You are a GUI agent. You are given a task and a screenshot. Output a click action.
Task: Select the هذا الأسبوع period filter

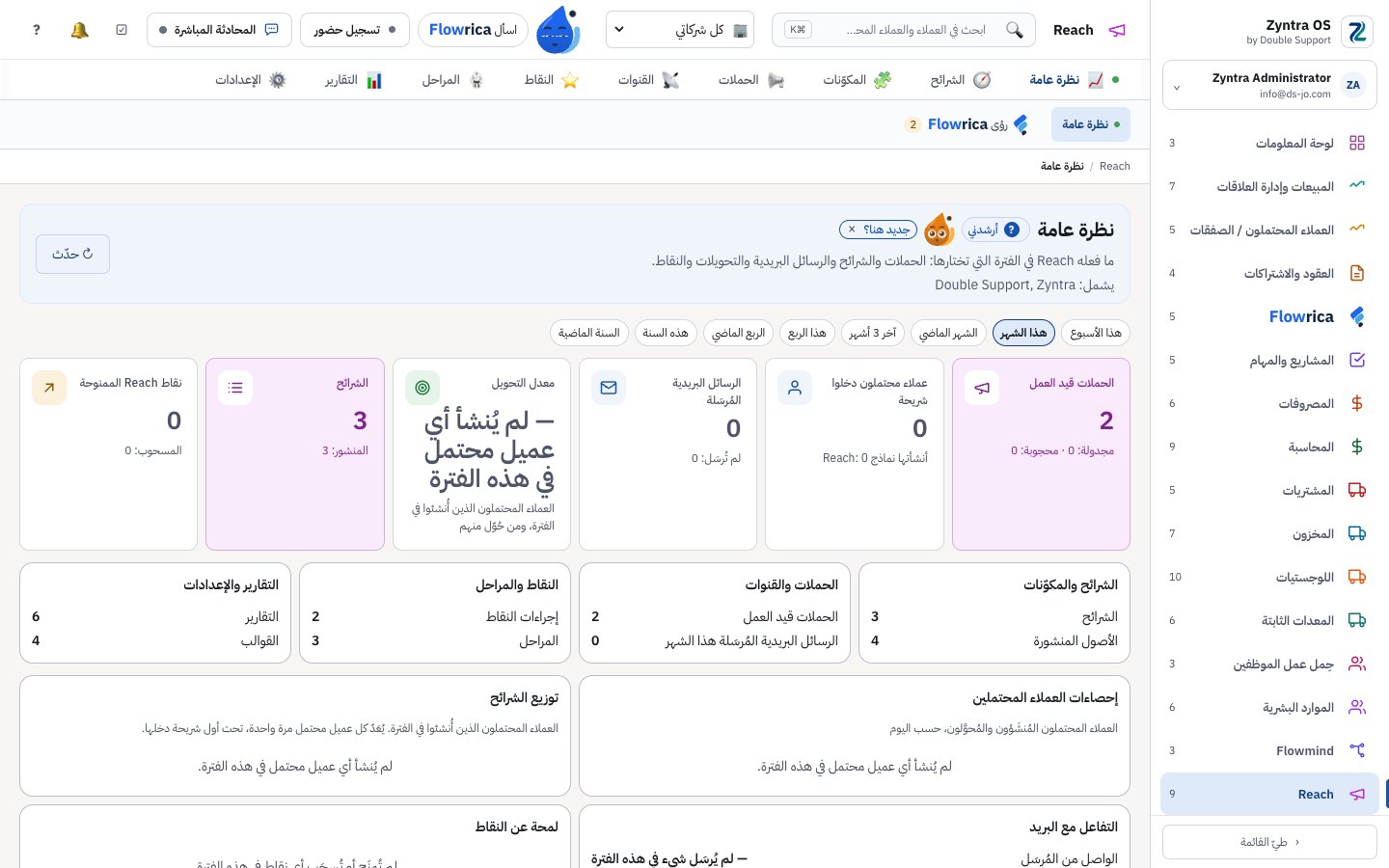click(x=1096, y=333)
